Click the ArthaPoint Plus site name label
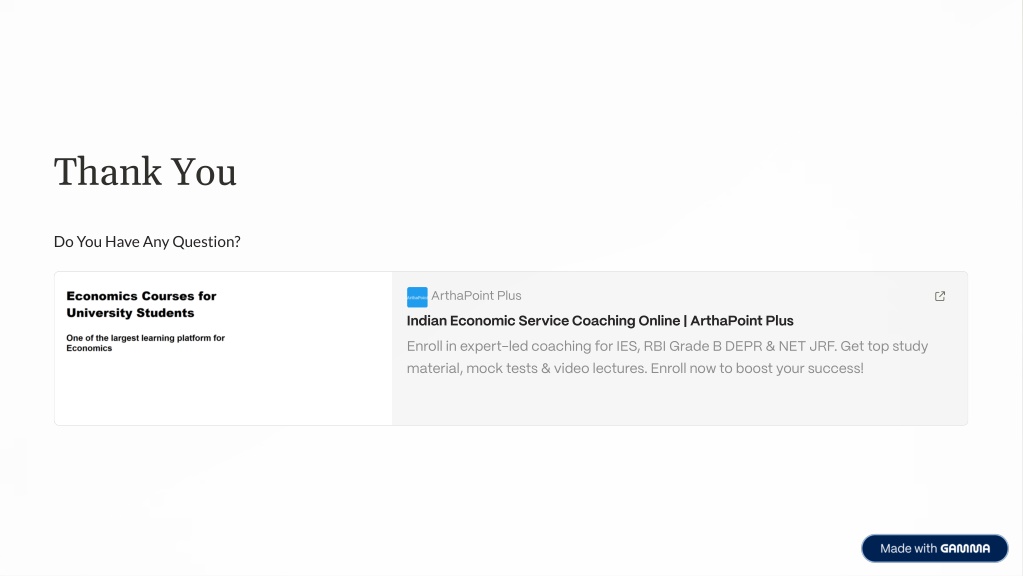Image resolution: width=1023 pixels, height=576 pixels. [x=476, y=296]
